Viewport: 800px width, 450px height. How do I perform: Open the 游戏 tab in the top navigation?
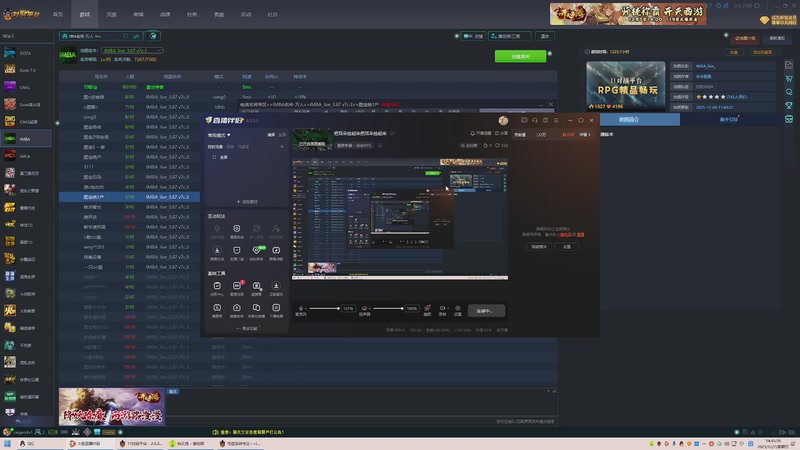coord(85,14)
